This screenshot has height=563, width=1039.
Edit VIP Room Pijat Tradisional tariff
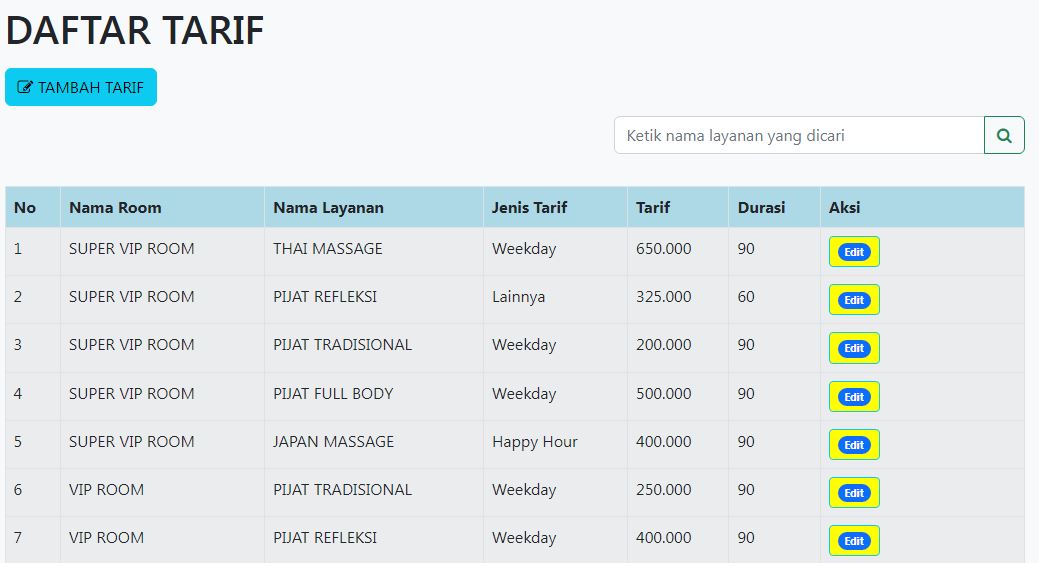coord(853,493)
